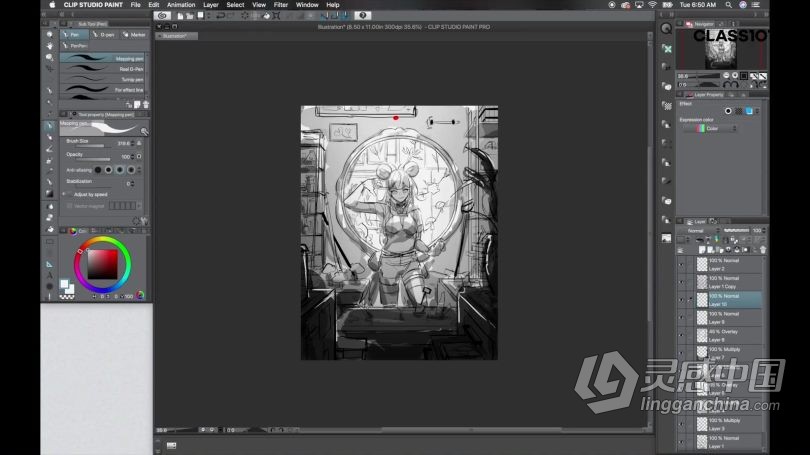Open the Animation menu
Screen dimensions: 810x455
click(181, 5)
